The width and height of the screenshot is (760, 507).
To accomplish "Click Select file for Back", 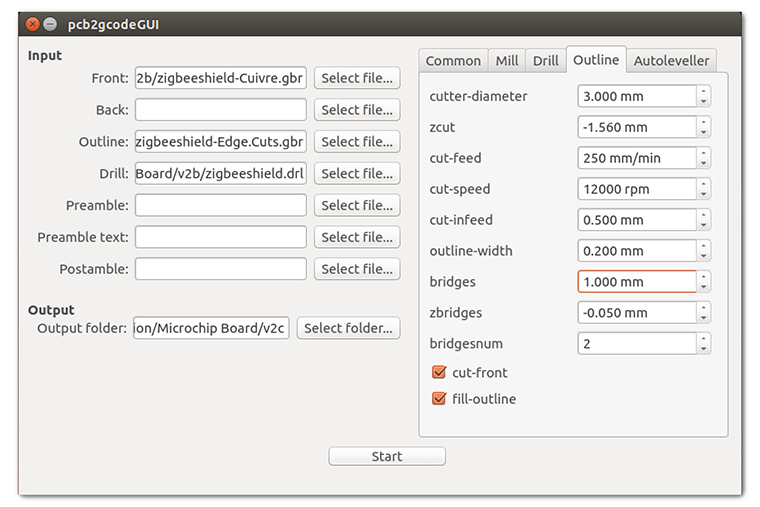I will tap(357, 110).
